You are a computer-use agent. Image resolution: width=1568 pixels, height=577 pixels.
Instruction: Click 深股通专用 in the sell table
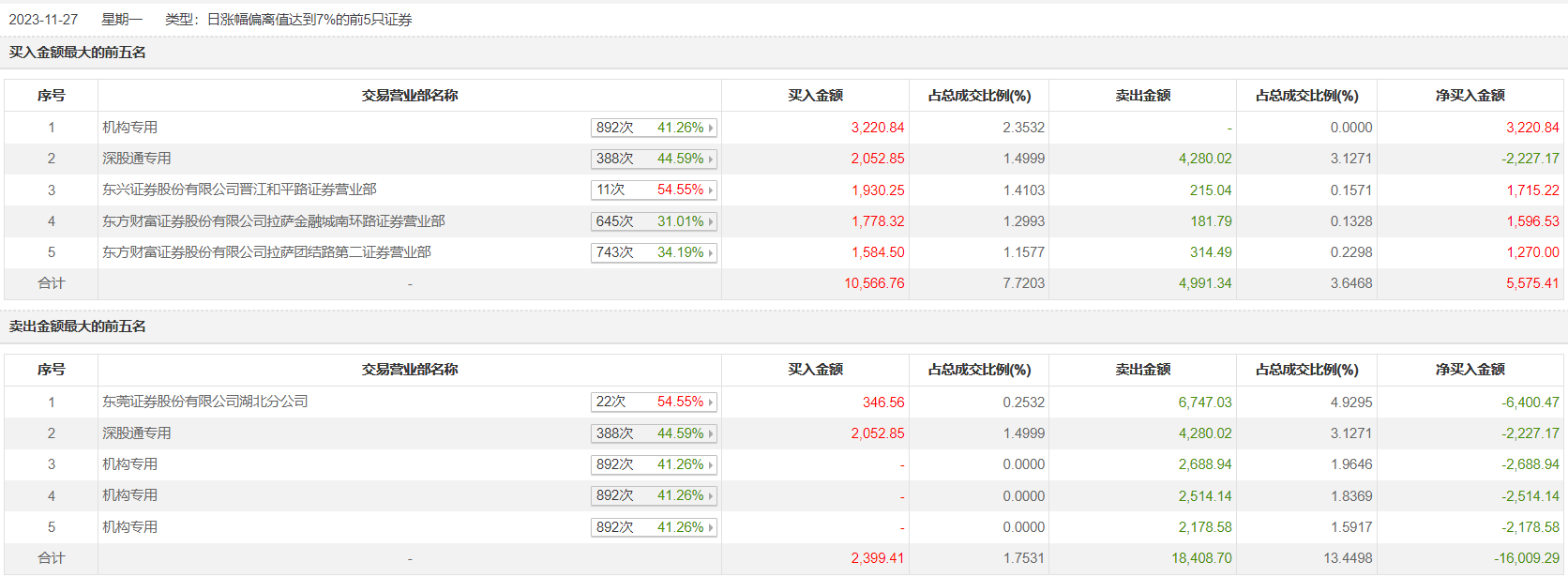136,433
